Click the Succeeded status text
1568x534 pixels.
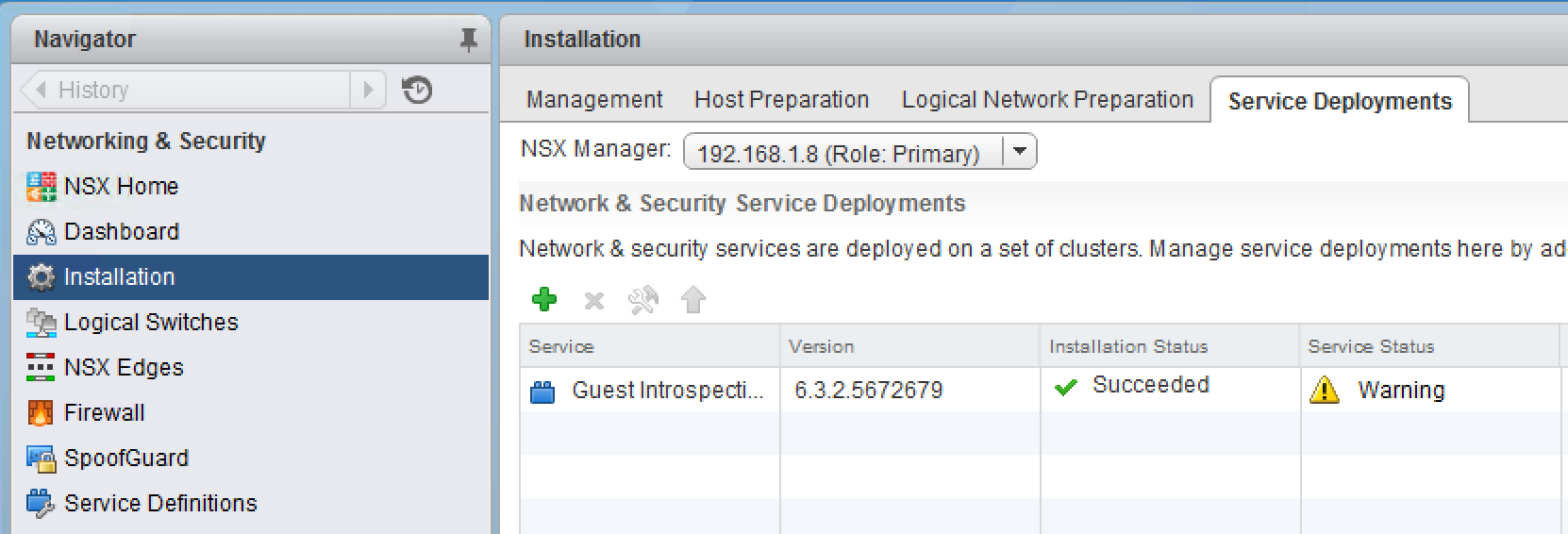pos(1151,385)
